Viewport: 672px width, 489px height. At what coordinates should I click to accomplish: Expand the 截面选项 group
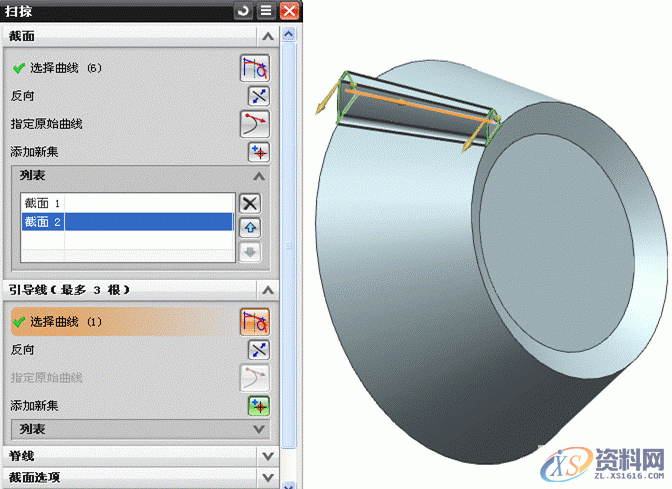click(267, 477)
